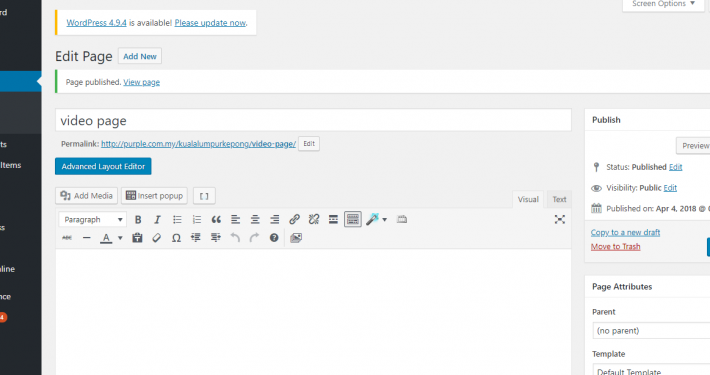Decrease indent of paragraph
Viewport: 710px width, 375px height.
click(x=196, y=238)
